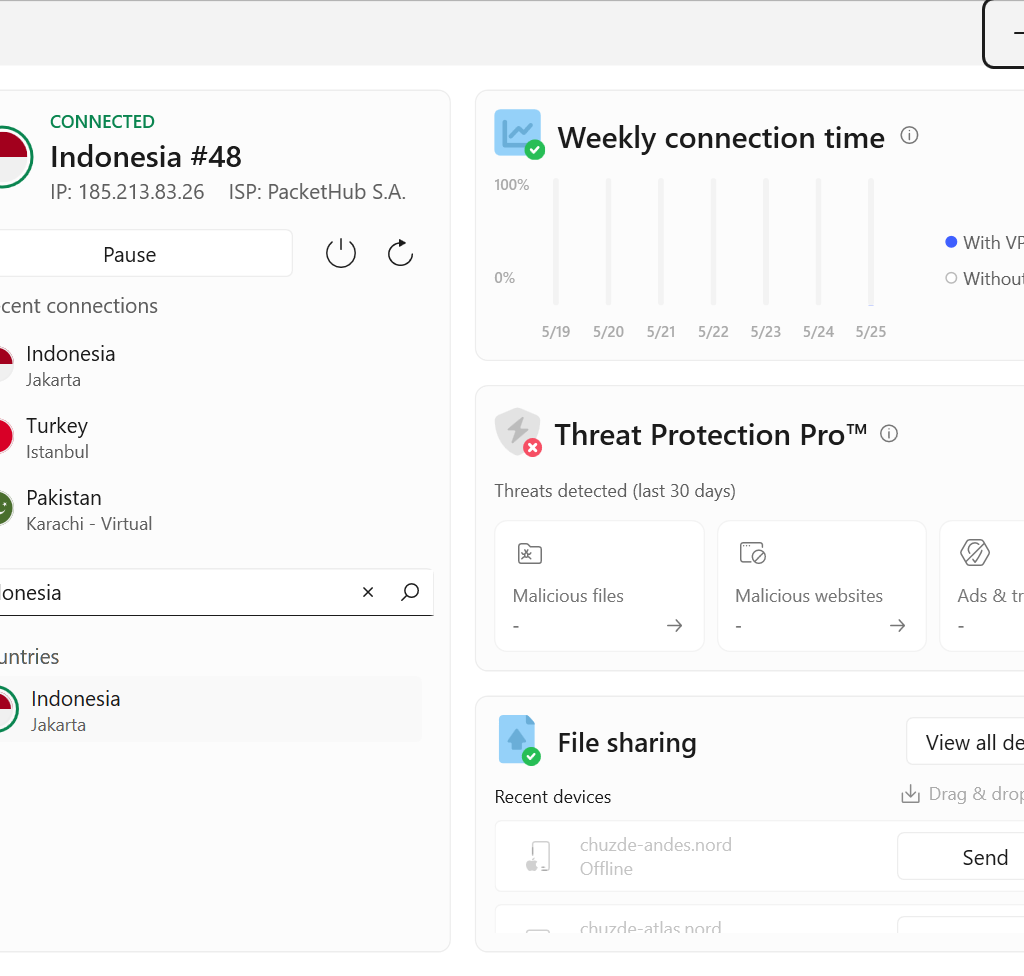Connect to Turkey Istanbul
The width and height of the screenshot is (1024, 976).
[x=209, y=438]
